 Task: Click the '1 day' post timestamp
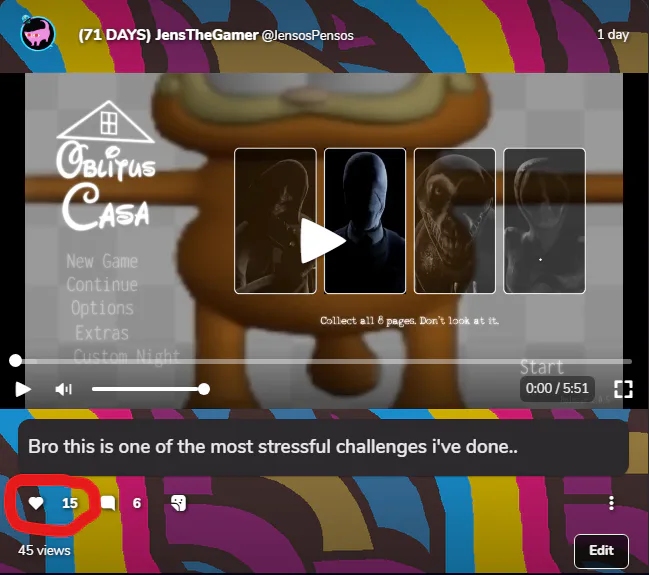[613, 34]
